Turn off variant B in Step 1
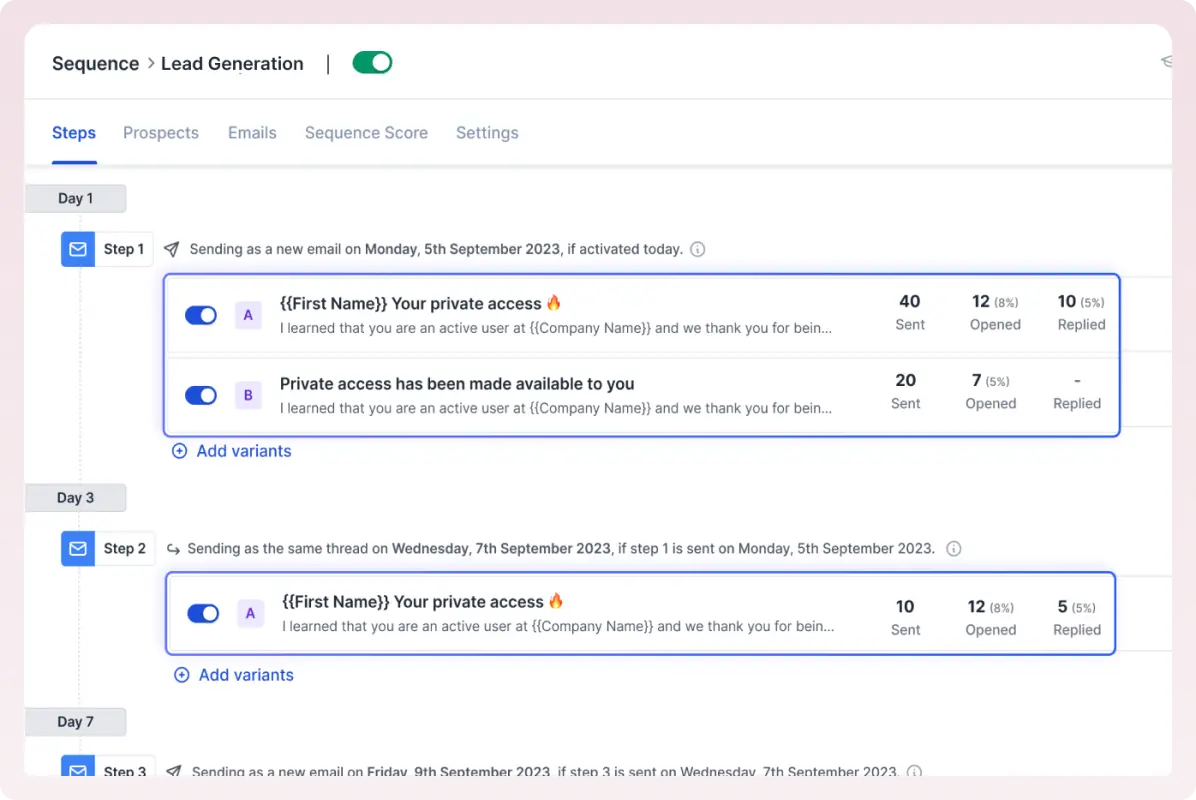The width and height of the screenshot is (1196, 800). pyautogui.click(x=201, y=394)
